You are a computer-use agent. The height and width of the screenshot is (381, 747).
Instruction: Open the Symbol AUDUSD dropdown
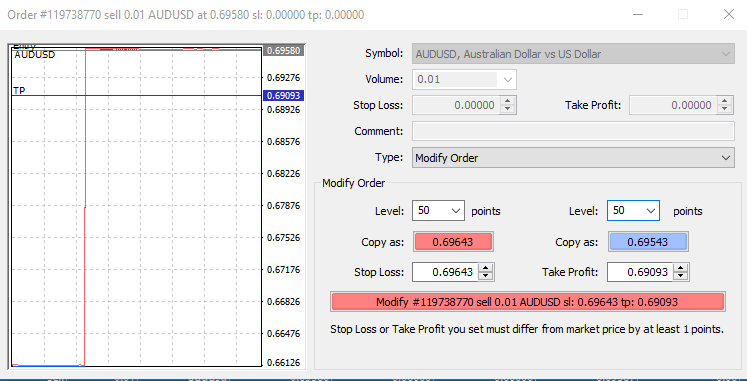pyautogui.click(x=573, y=54)
